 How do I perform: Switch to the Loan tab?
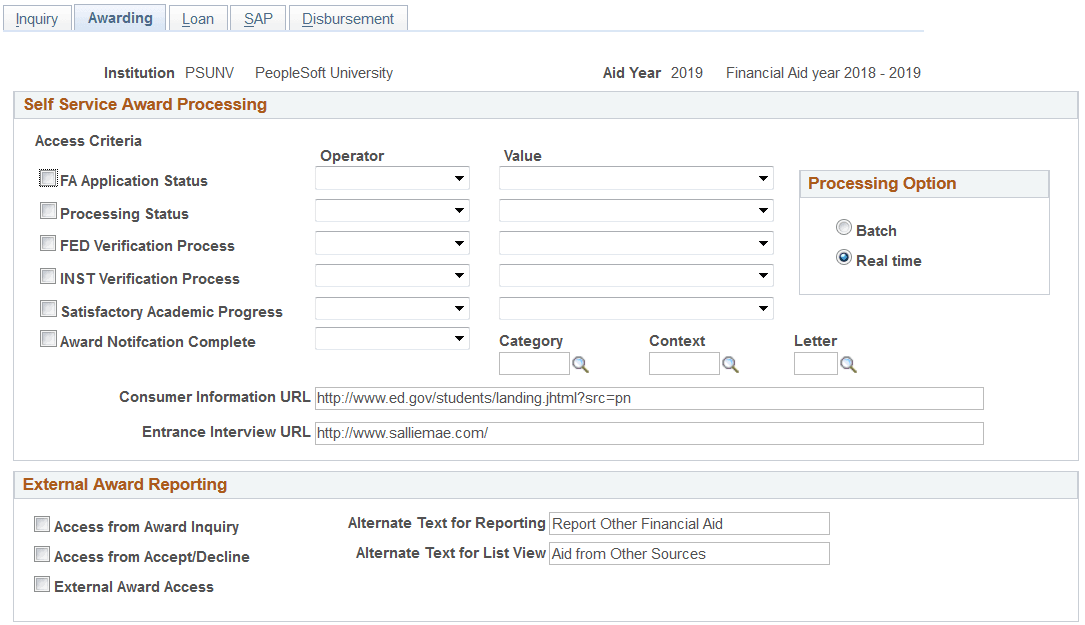pos(197,18)
